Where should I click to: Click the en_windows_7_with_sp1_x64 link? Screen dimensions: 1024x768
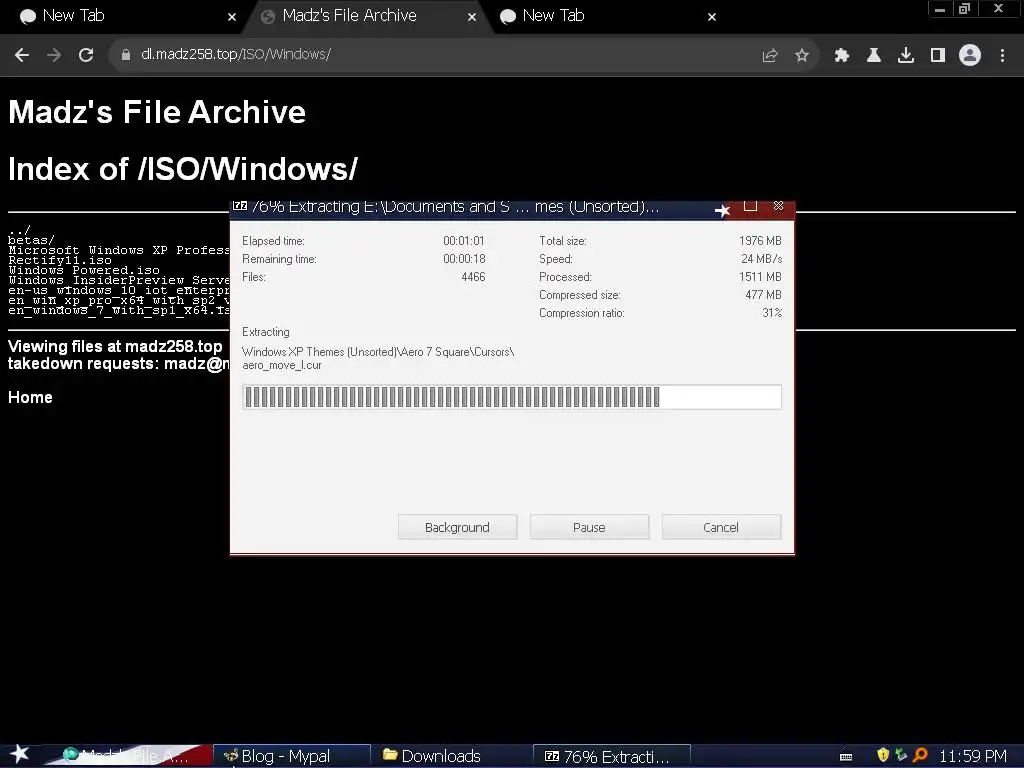pyautogui.click(x=119, y=310)
